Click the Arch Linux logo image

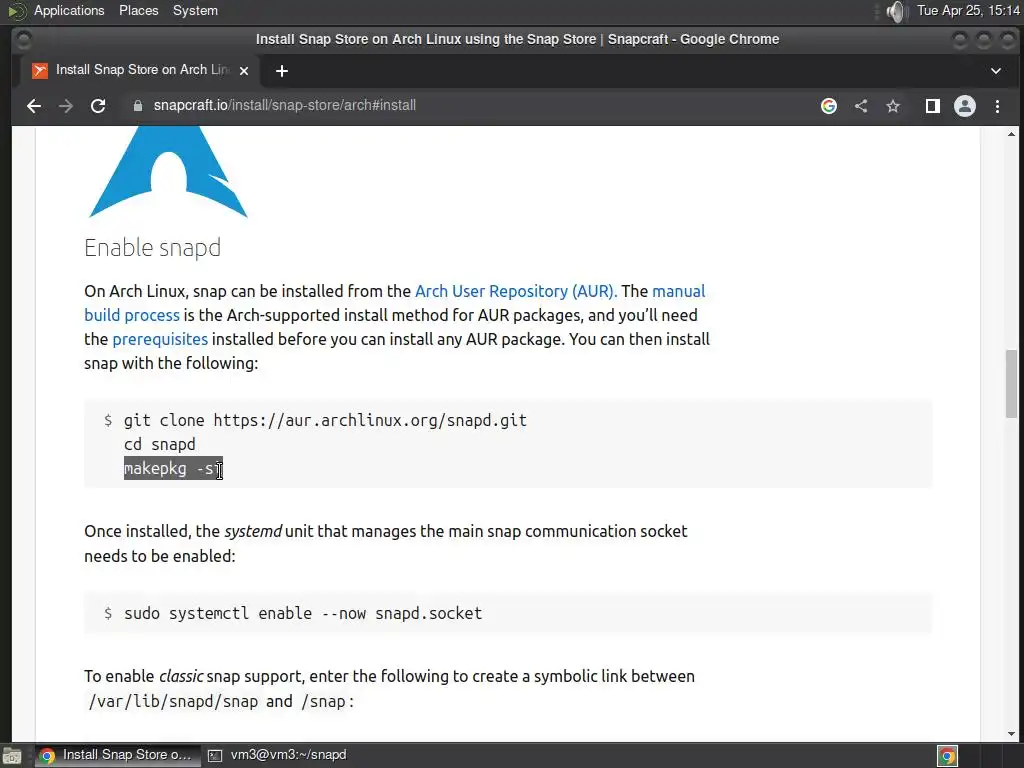coord(168,172)
